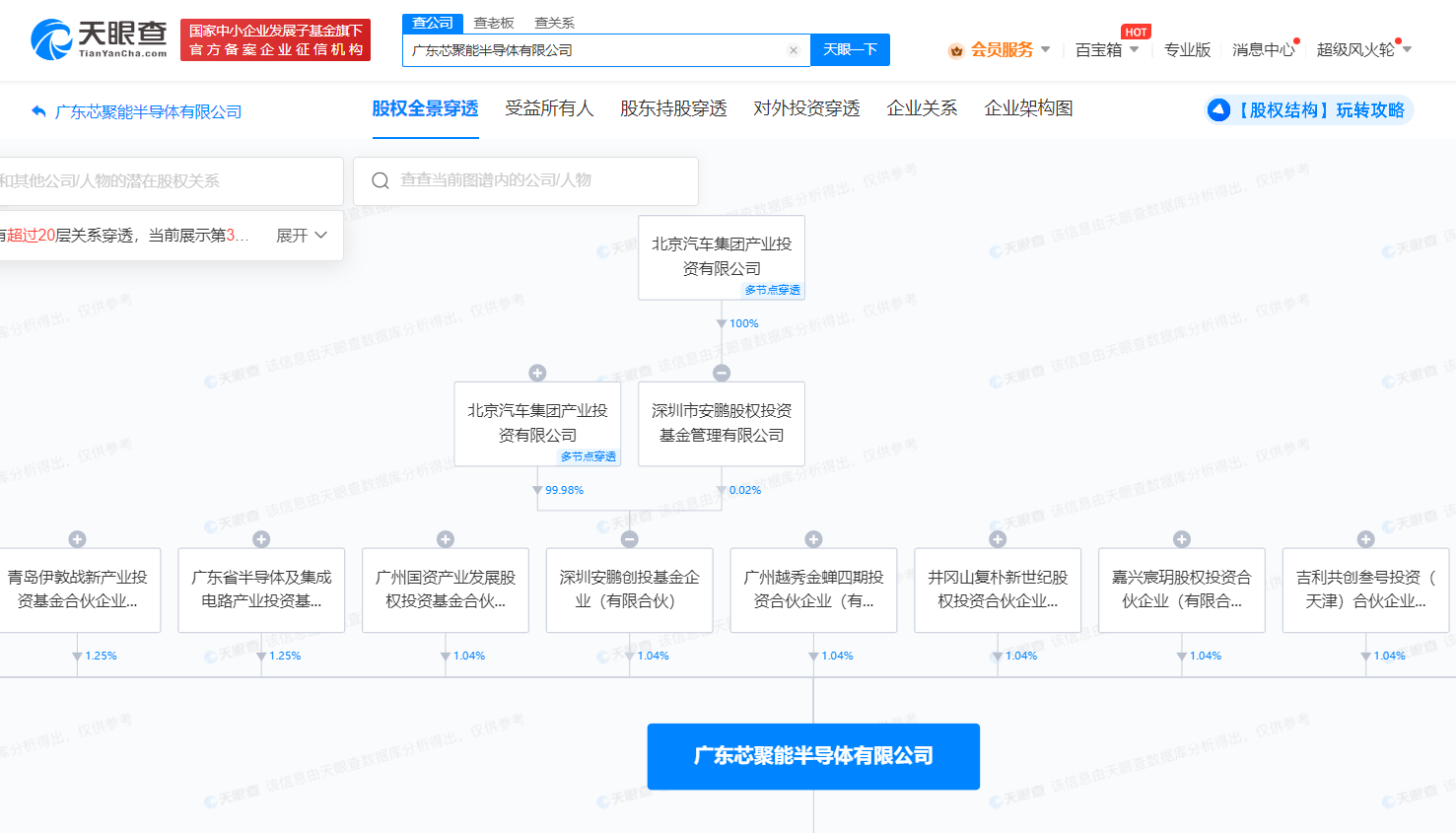
Task: Click the TianYanCha logo
Action: pos(99,39)
